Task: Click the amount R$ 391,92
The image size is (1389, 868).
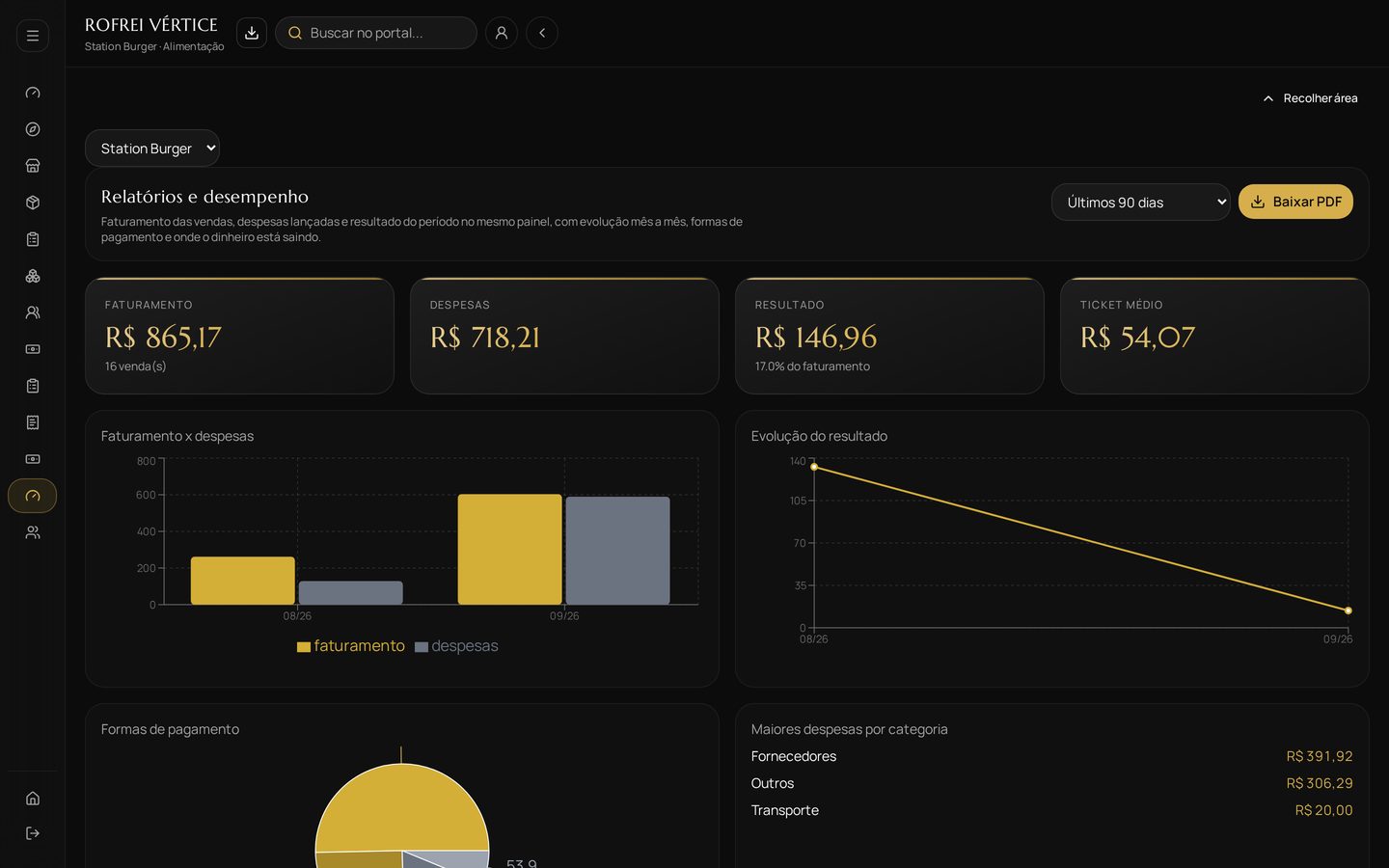Action: coord(1320,756)
